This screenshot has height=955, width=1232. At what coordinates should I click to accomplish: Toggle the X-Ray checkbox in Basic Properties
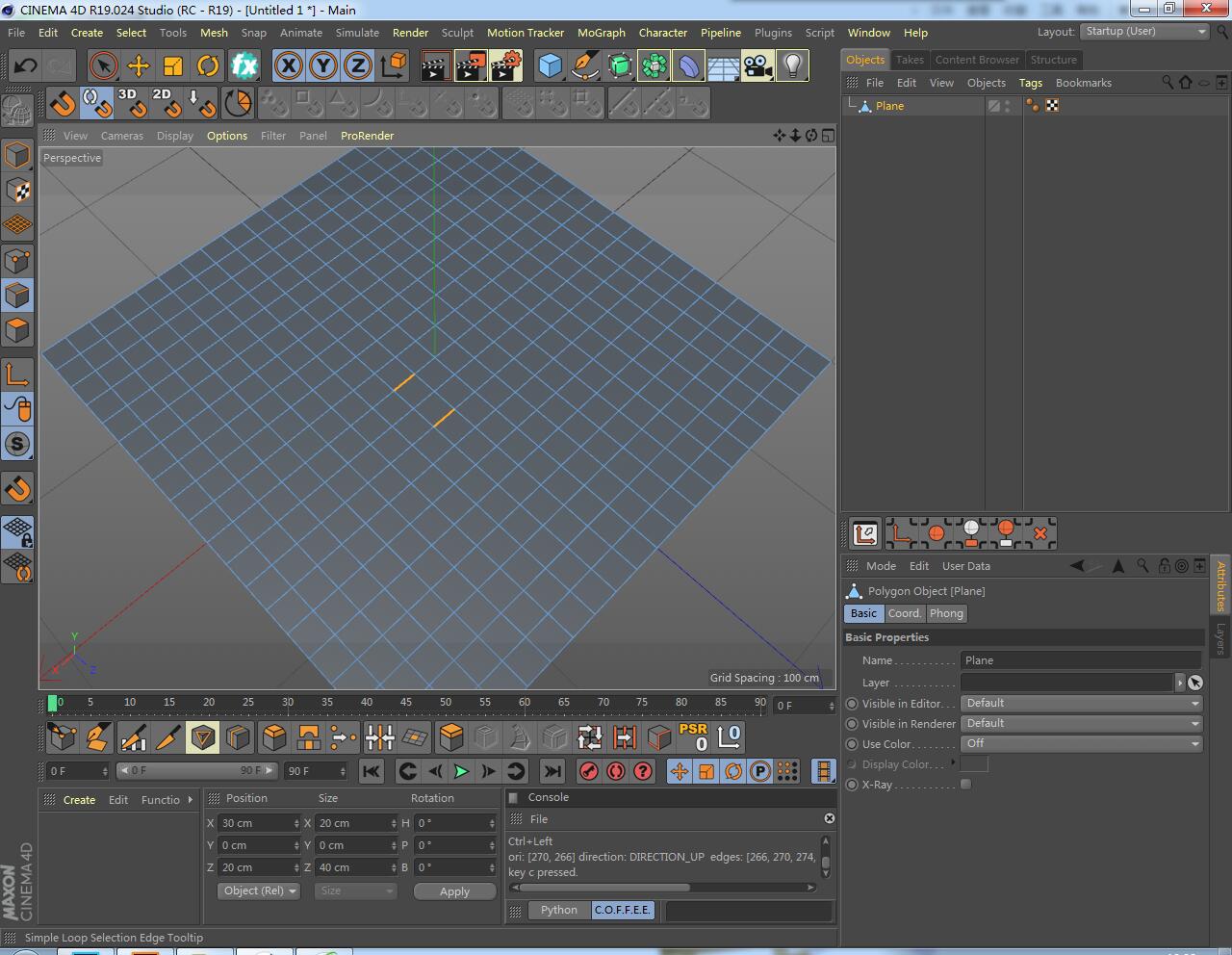pyautogui.click(x=966, y=784)
